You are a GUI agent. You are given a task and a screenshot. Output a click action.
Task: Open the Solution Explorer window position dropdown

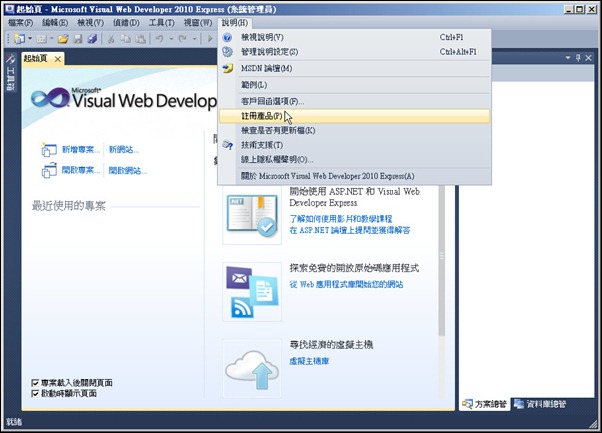(568, 58)
